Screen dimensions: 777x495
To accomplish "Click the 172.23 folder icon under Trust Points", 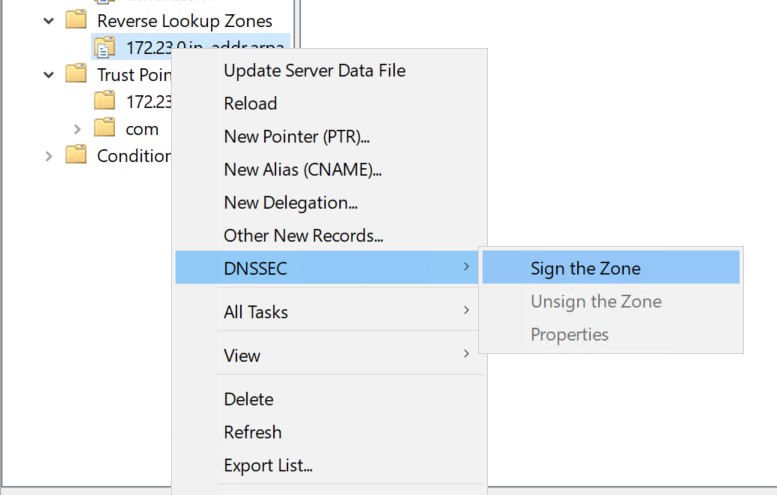I will coord(105,101).
